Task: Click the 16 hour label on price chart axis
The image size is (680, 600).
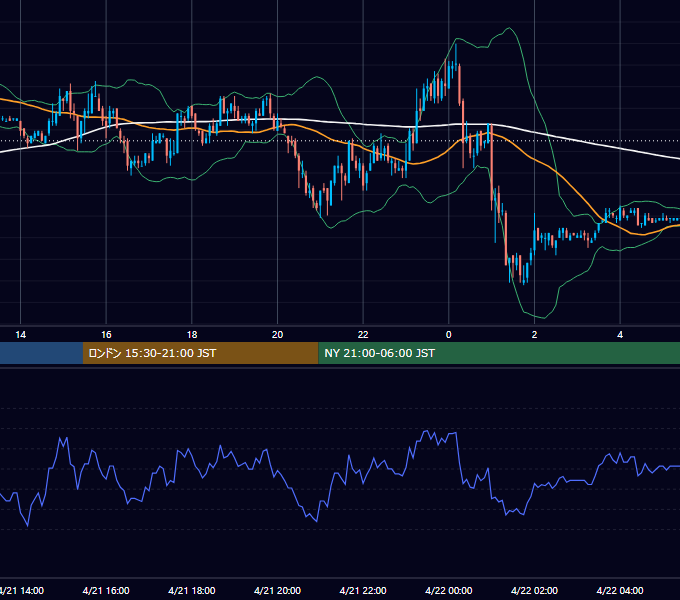Action: pyautogui.click(x=106, y=335)
